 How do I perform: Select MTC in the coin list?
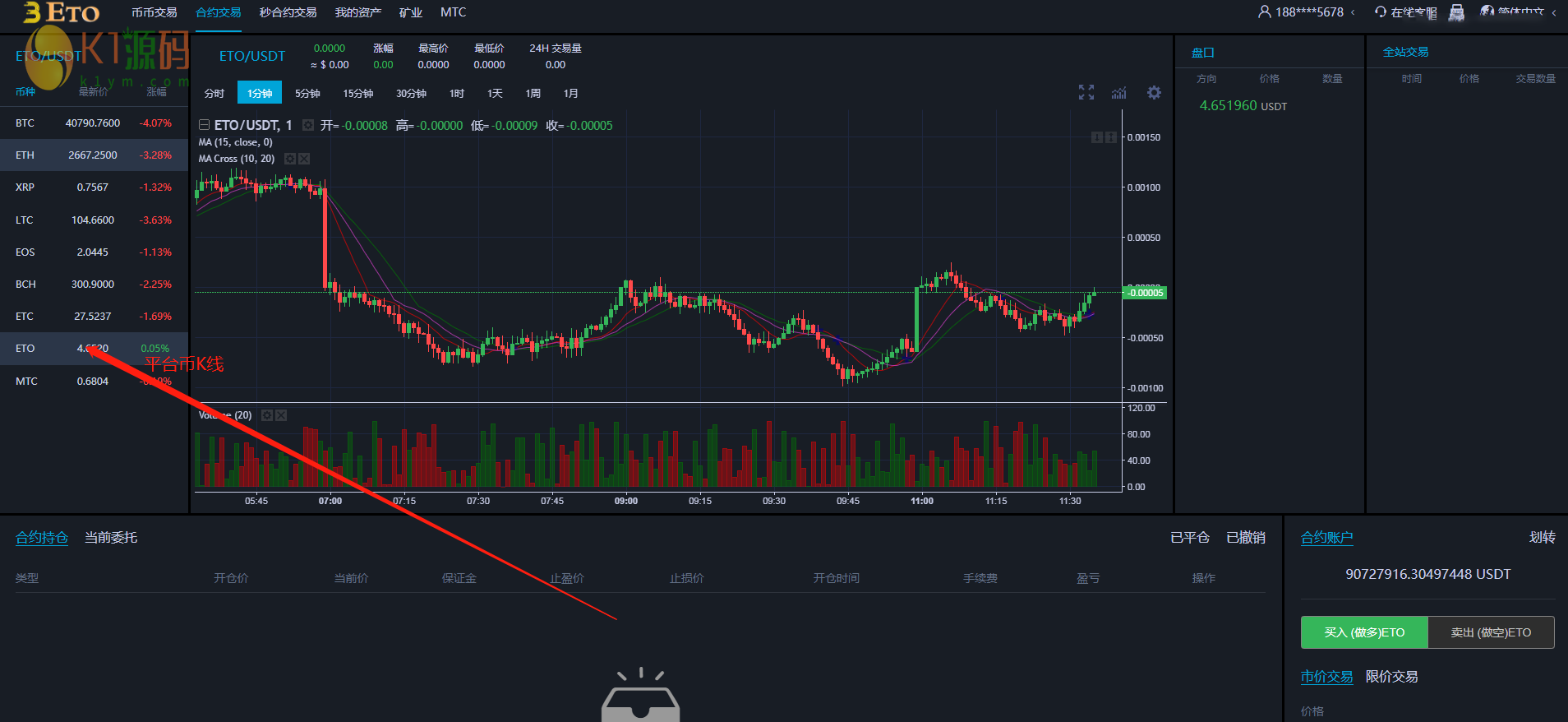95,382
